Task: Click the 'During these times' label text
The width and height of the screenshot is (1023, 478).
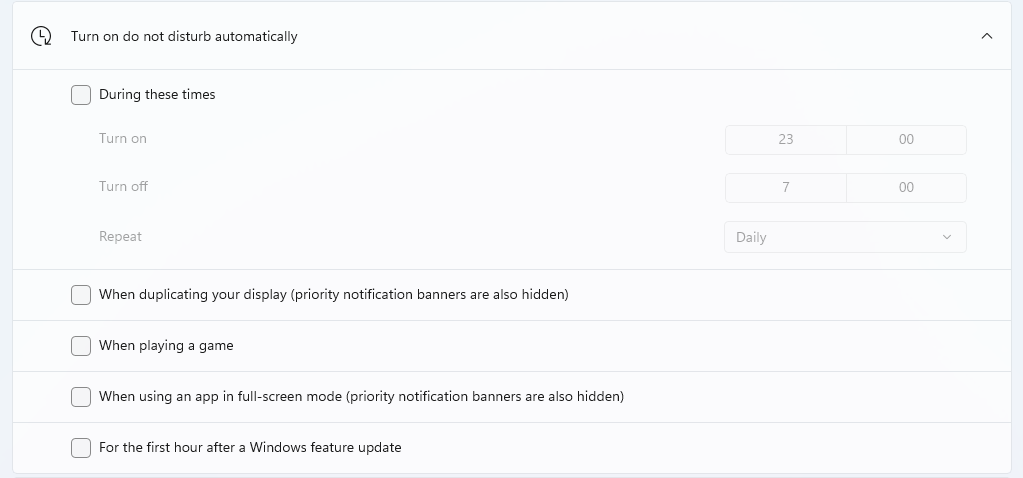Action: coord(157,95)
